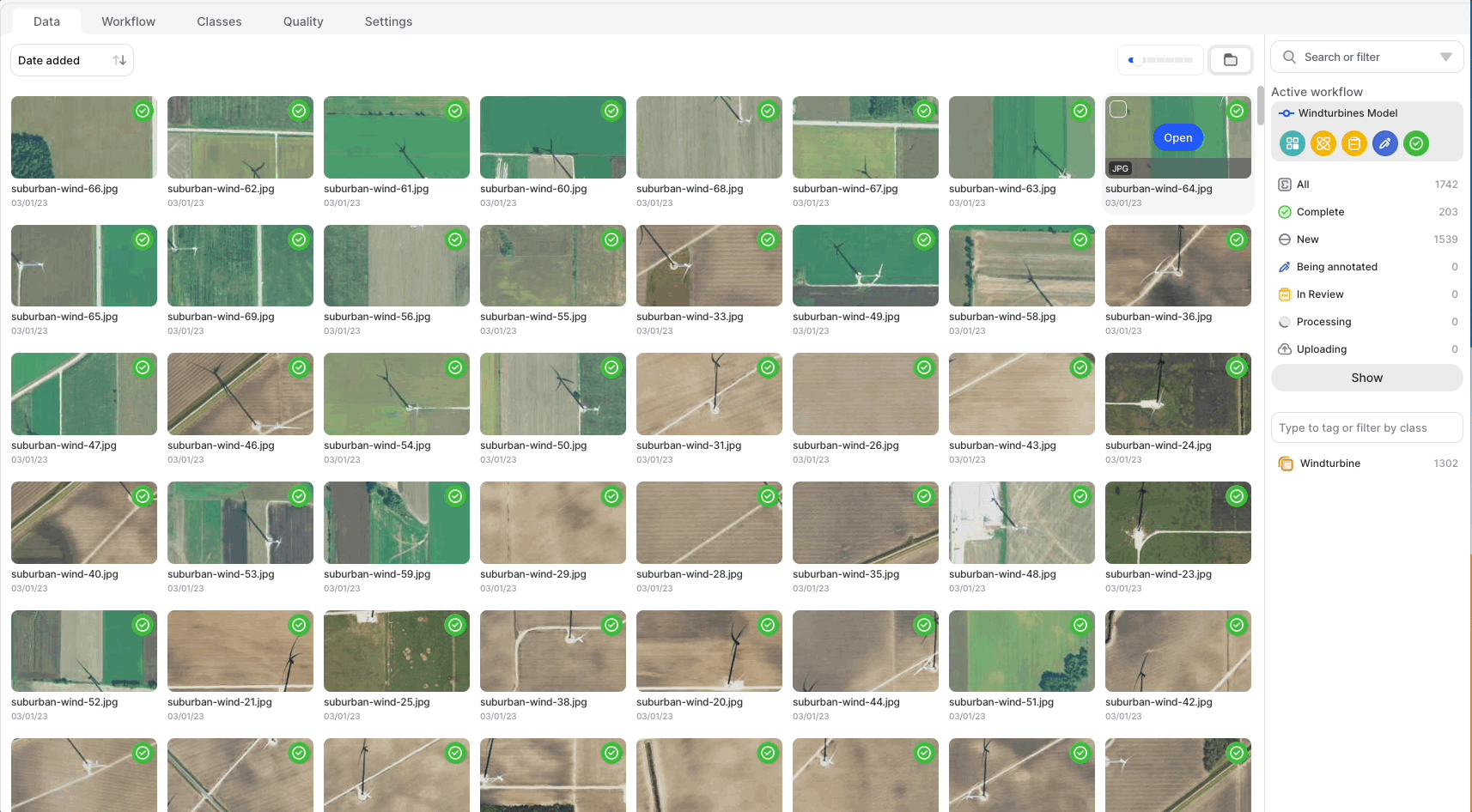Viewport: 1472px width, 812px height.
Task: Click the vertical scrollbar of the image grid
Action: click(1260, 106)
